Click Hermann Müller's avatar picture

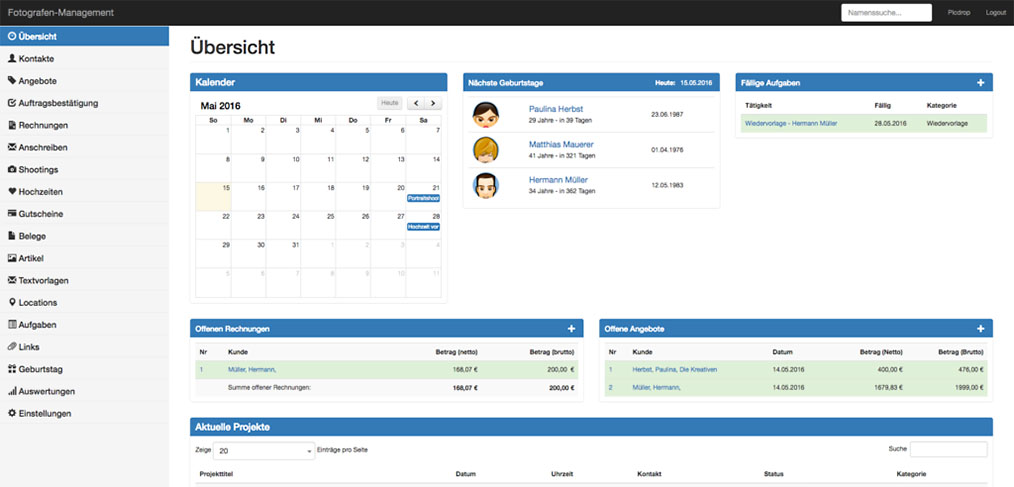486,185
